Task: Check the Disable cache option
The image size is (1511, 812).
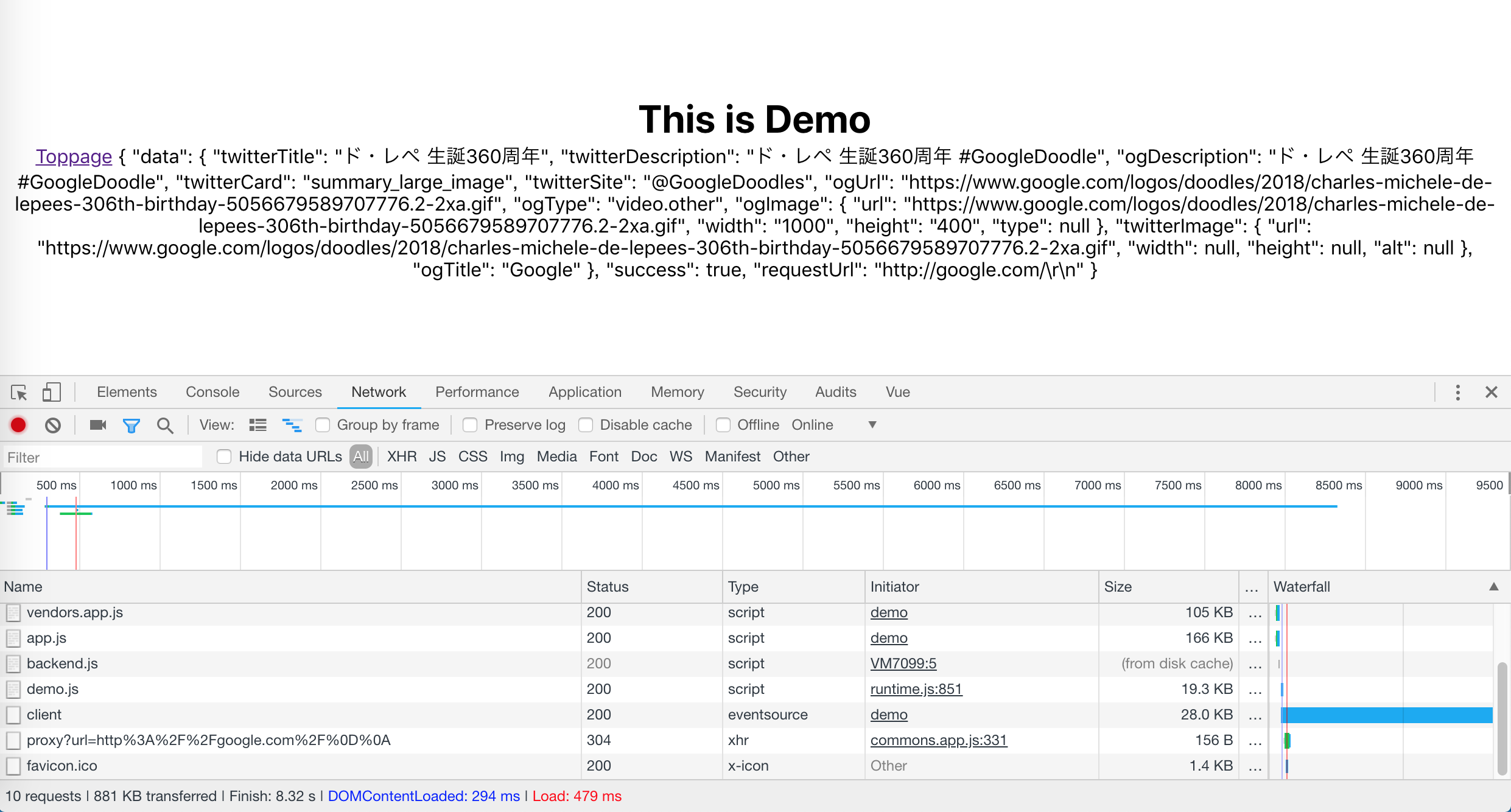Action: click(x=586, y=425)
